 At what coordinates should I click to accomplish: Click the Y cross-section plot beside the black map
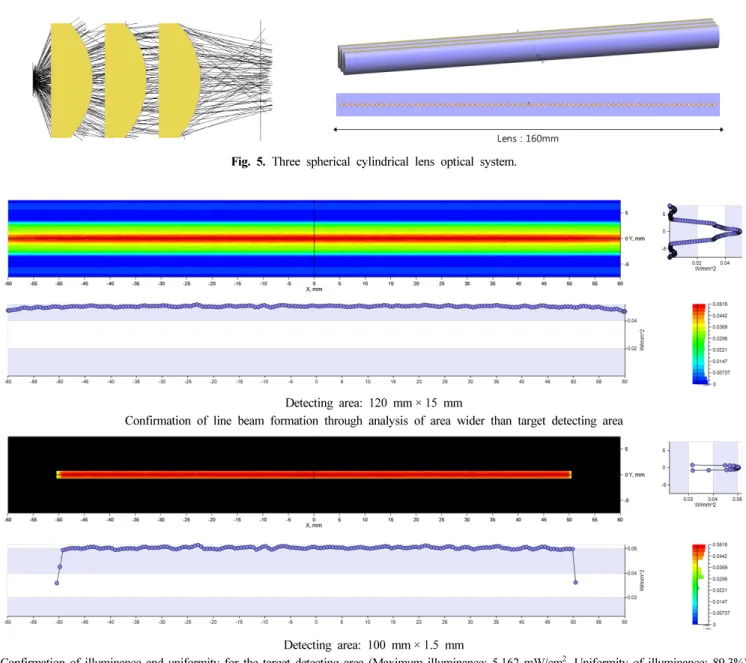point(705,468)
